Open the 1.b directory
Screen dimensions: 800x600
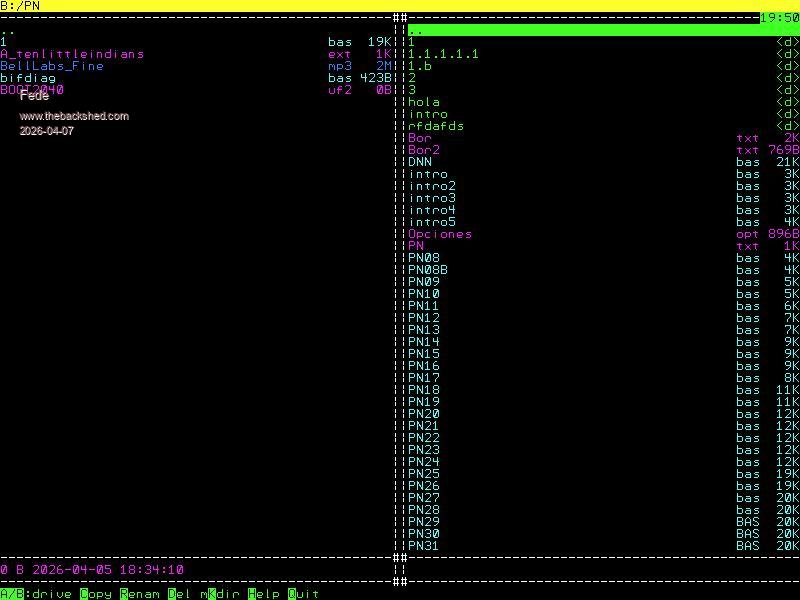(420, 66)
